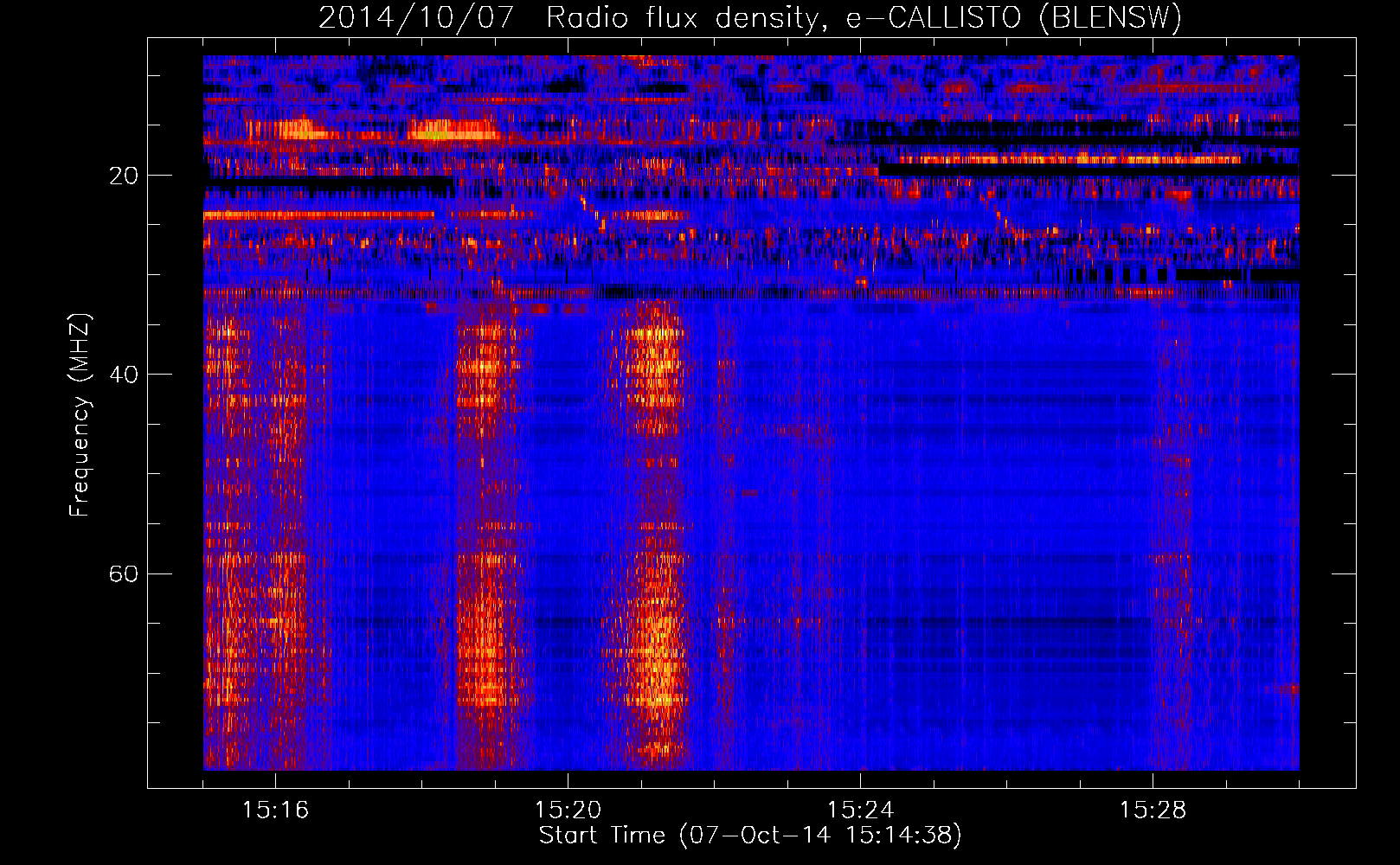The height and width of the screenshot is (865, 1400).
Task: Click the radio burst column above 15:19
Action: [x=489, y=535]
